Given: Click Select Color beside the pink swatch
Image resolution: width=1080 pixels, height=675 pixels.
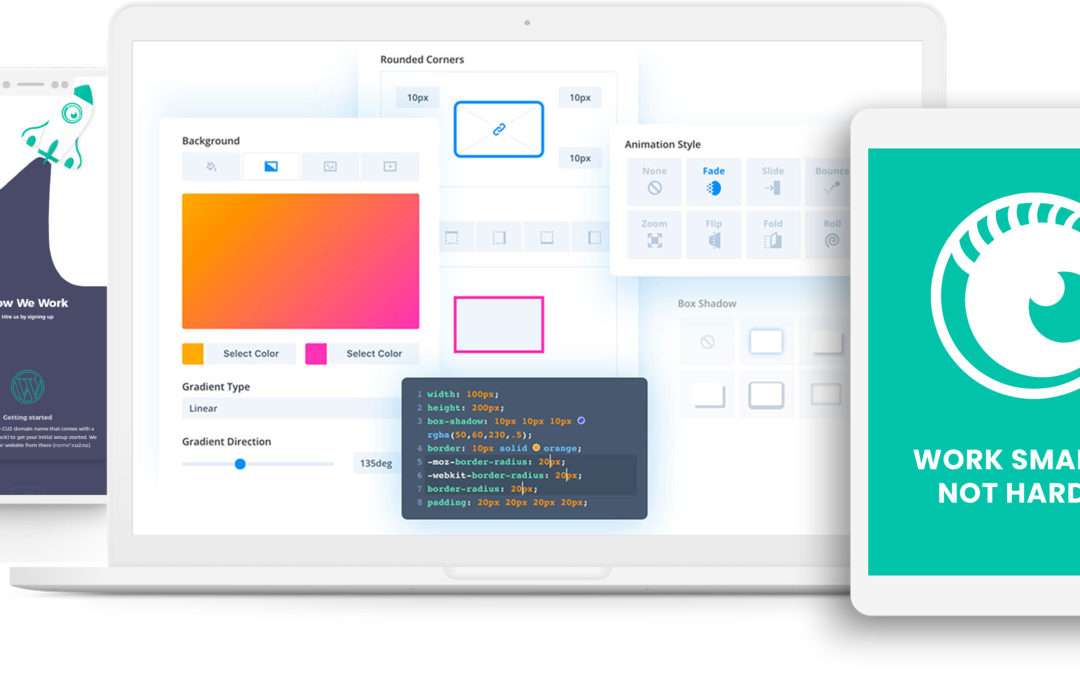Looking at the screenshot, I should 374,353.
